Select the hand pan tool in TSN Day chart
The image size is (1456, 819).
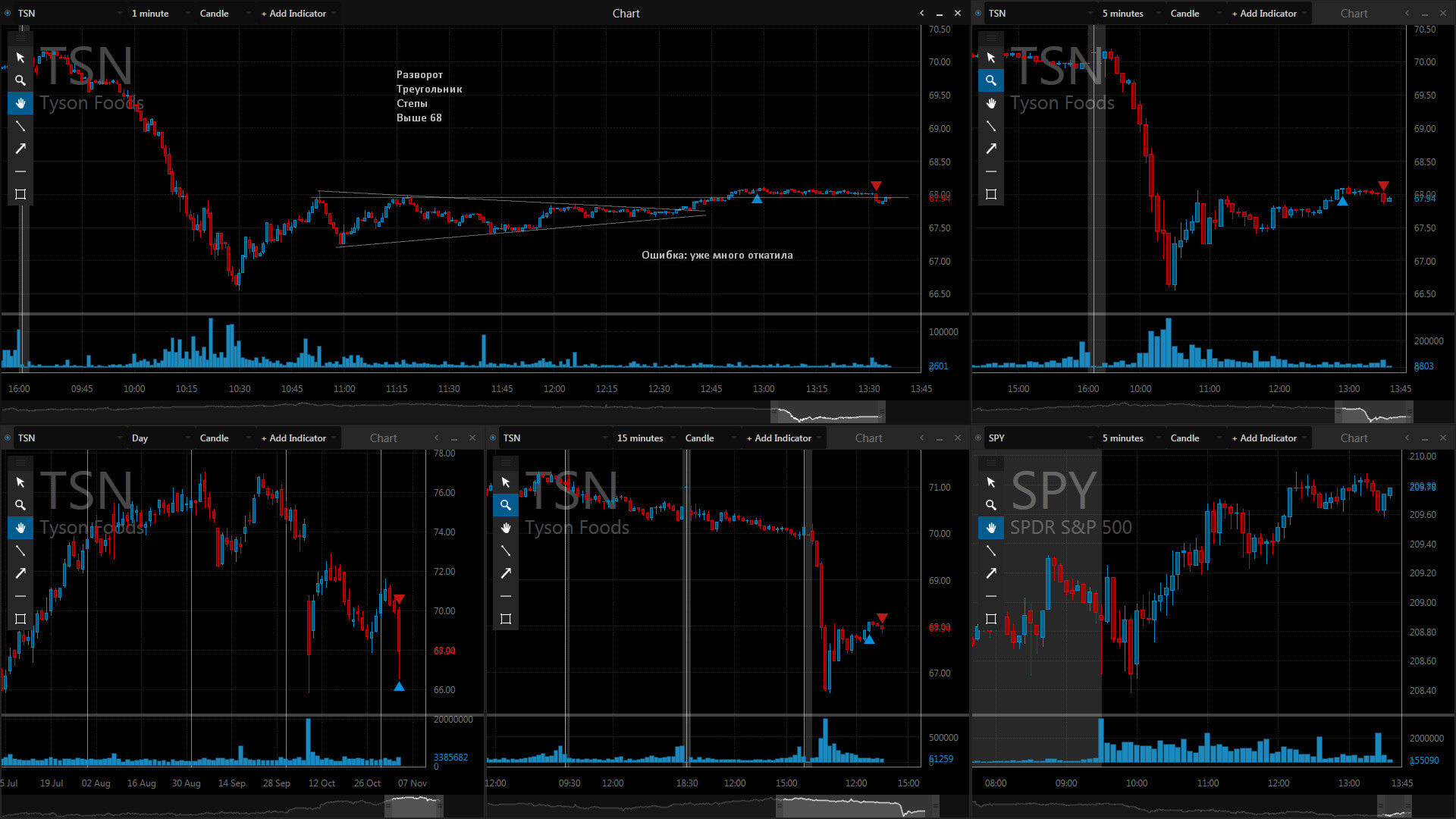click(x=20, y=528)
